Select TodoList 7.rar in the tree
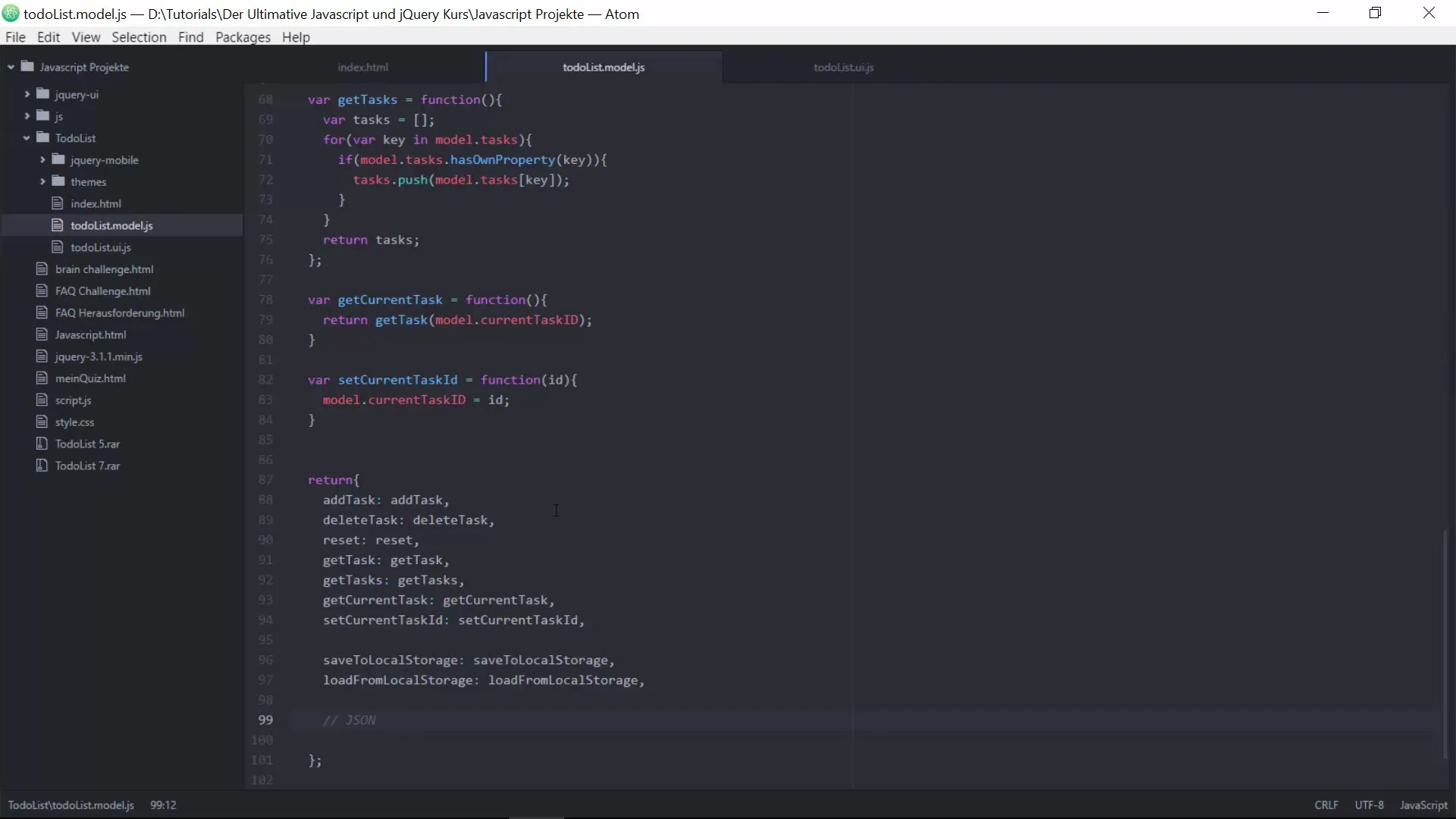1456x819 pixels. point(87,466)
